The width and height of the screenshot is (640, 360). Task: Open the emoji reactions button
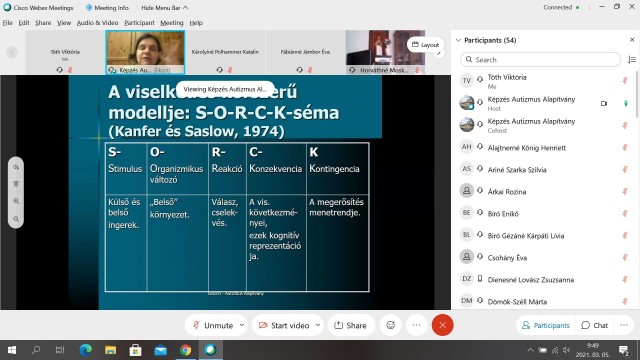[x=391, y=325]
